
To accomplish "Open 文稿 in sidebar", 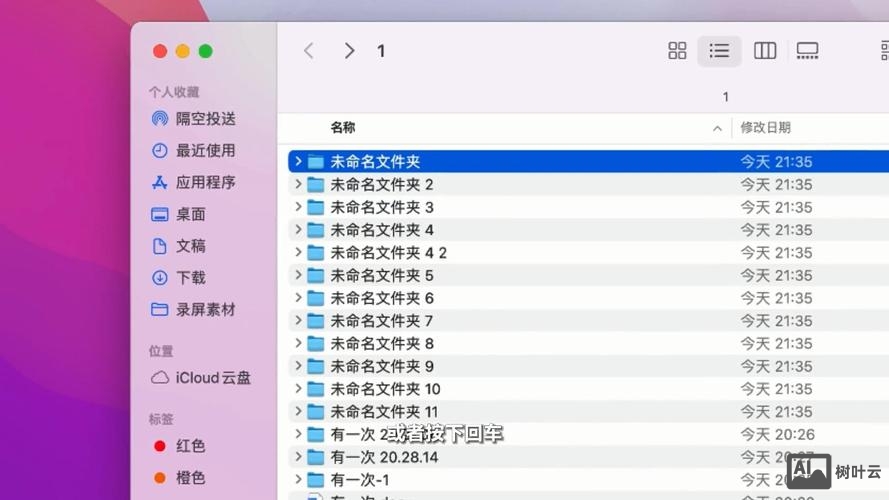I will tap(178, 246).
